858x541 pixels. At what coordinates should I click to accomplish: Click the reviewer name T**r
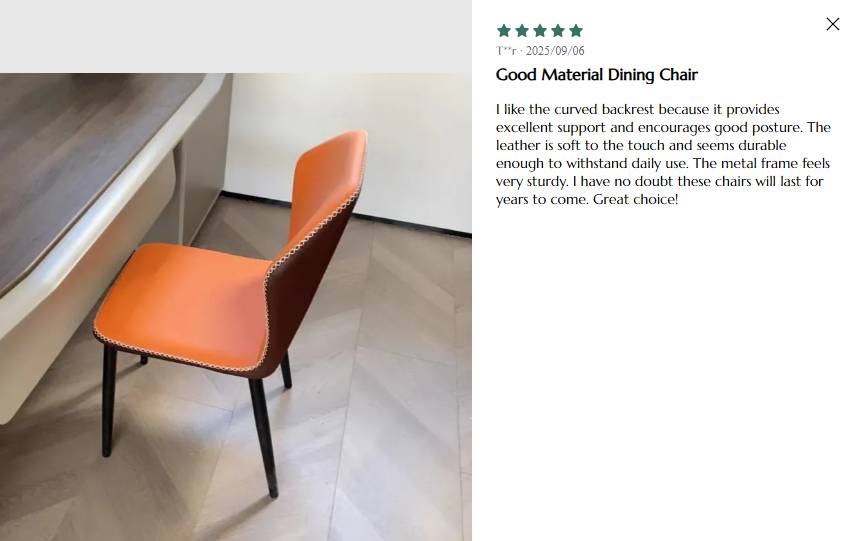pos(506,51)
